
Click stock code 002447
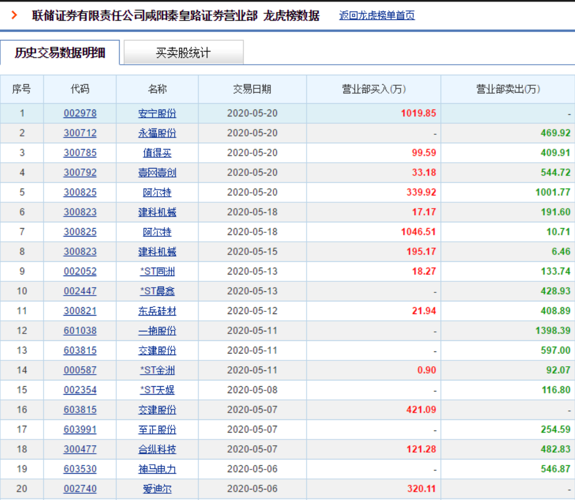[80, 291]
